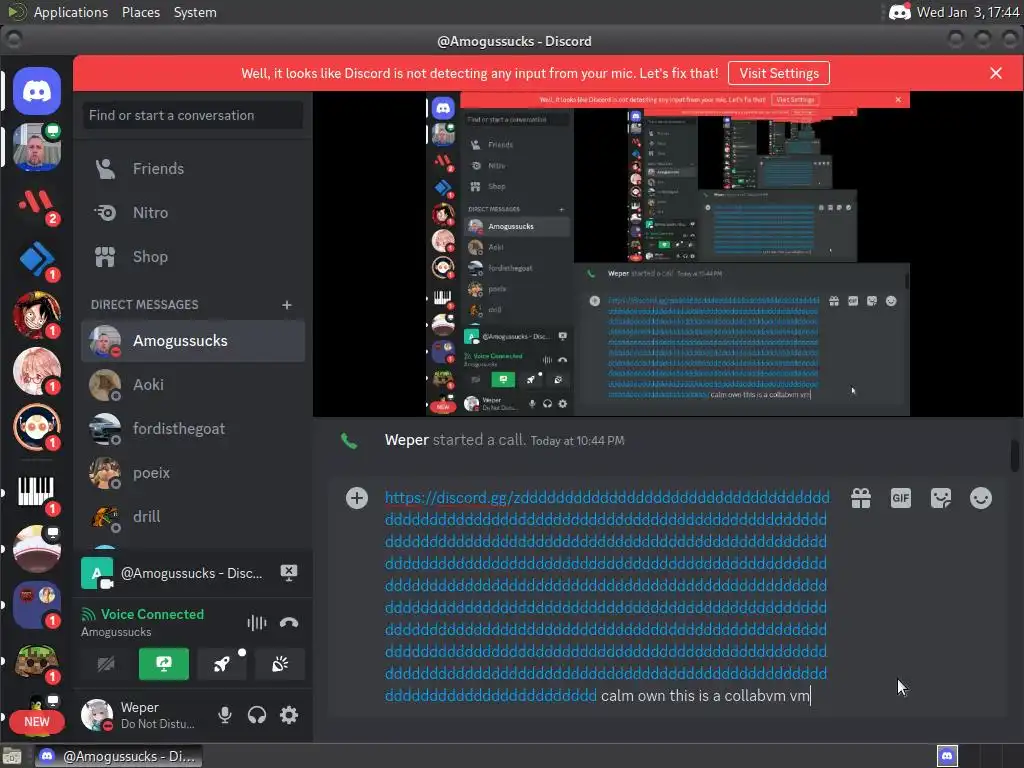Jump to NEW unread servers pill
Screen dimensions: 1024x768
37,722
